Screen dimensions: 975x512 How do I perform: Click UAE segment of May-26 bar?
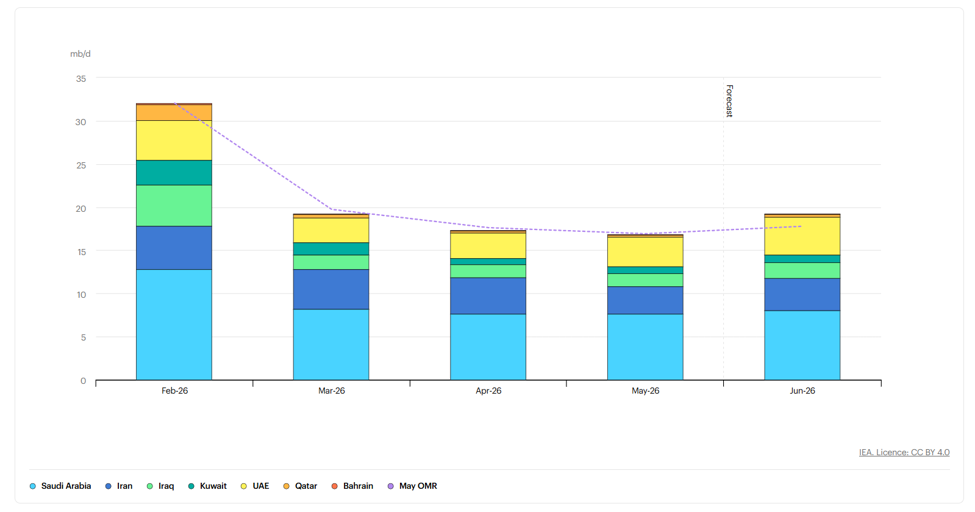coord(645,253)
